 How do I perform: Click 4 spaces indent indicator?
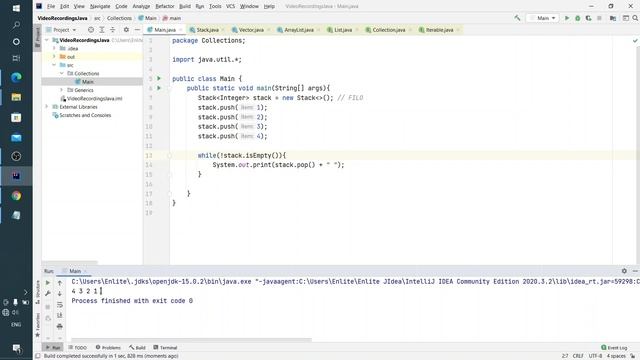coord(616,356)
